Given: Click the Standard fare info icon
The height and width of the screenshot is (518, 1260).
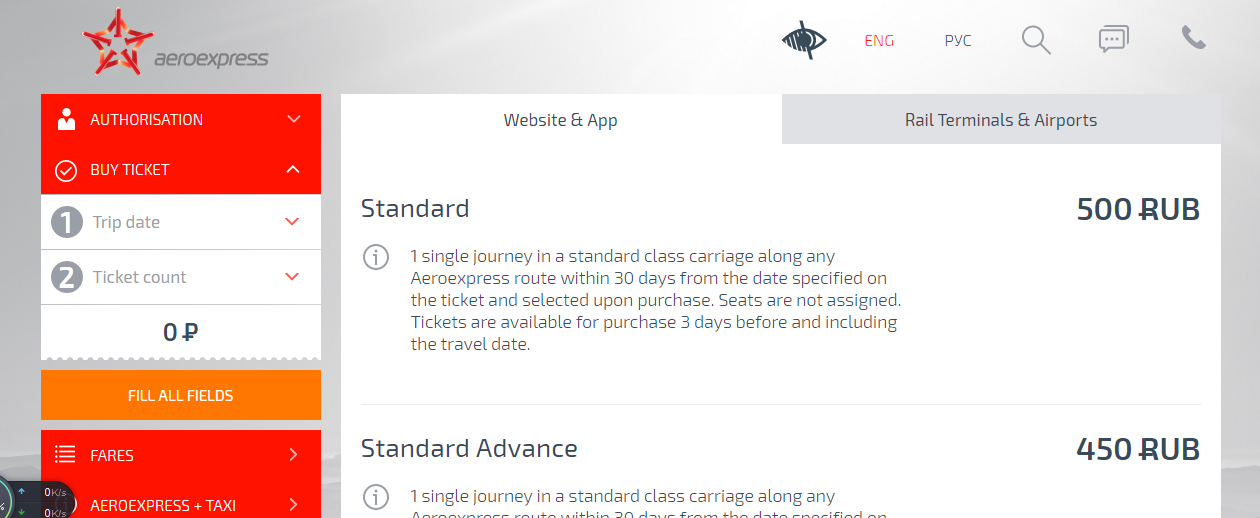Looking at the screenshot, I should [x=376, y=257].
